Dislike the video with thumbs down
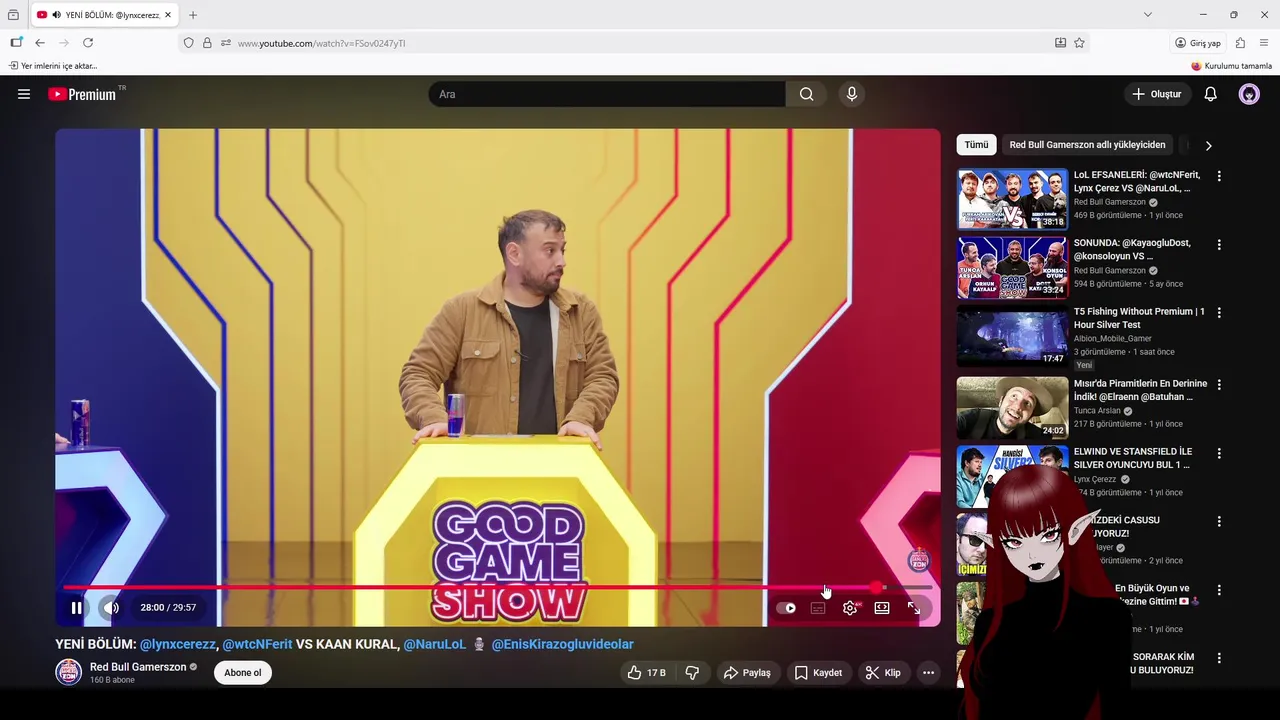 692,673
